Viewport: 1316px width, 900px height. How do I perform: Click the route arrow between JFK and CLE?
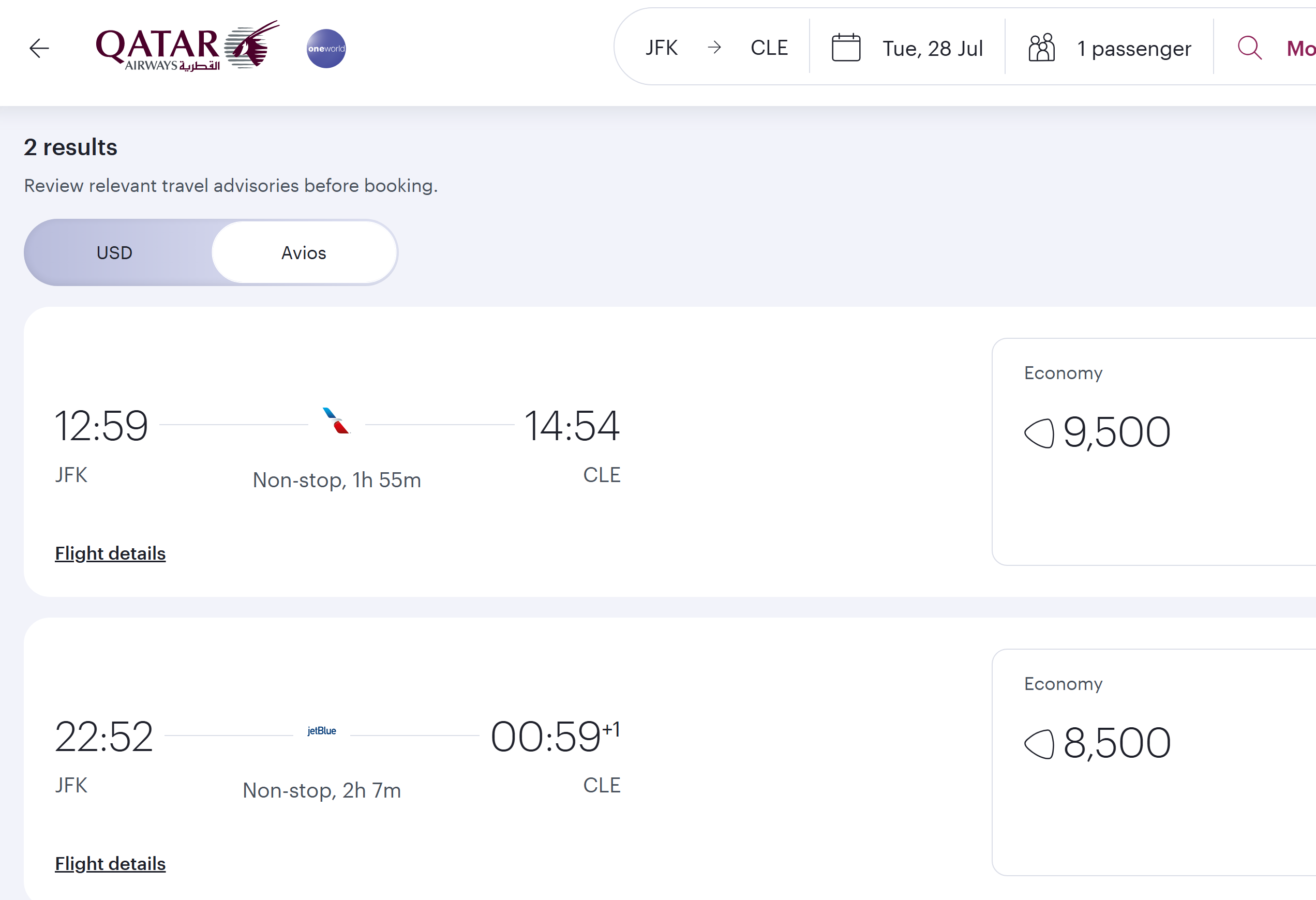click(714, 48)
